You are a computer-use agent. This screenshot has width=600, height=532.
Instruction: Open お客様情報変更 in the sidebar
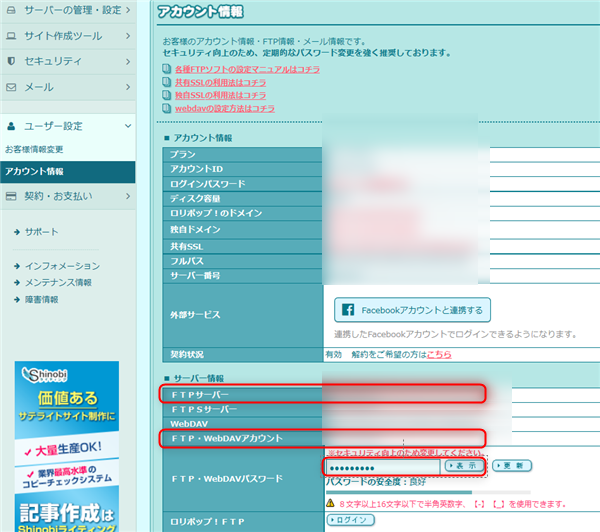[x=34, y=149]
